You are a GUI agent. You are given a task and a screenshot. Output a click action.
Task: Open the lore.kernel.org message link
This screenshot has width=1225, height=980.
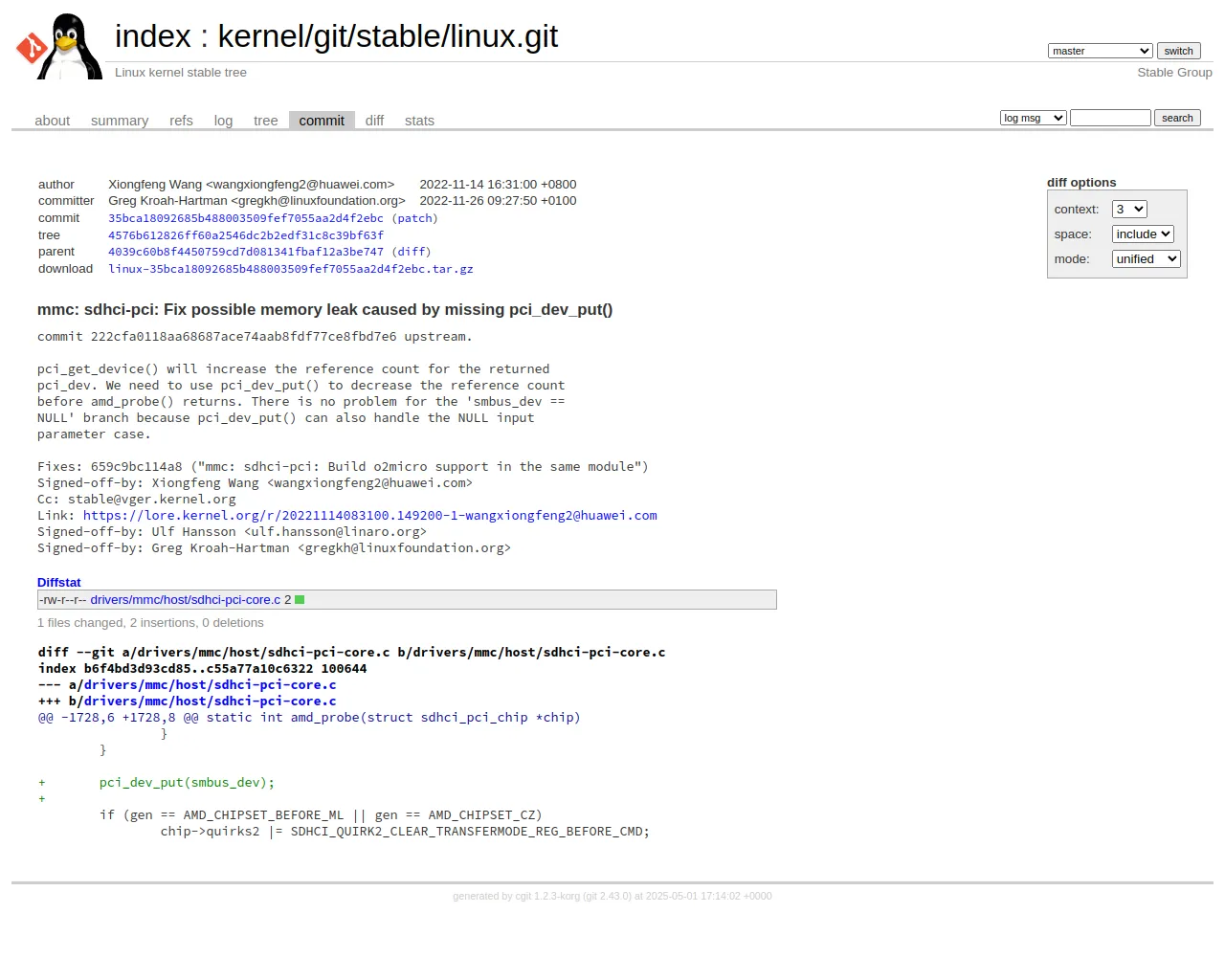370,515
